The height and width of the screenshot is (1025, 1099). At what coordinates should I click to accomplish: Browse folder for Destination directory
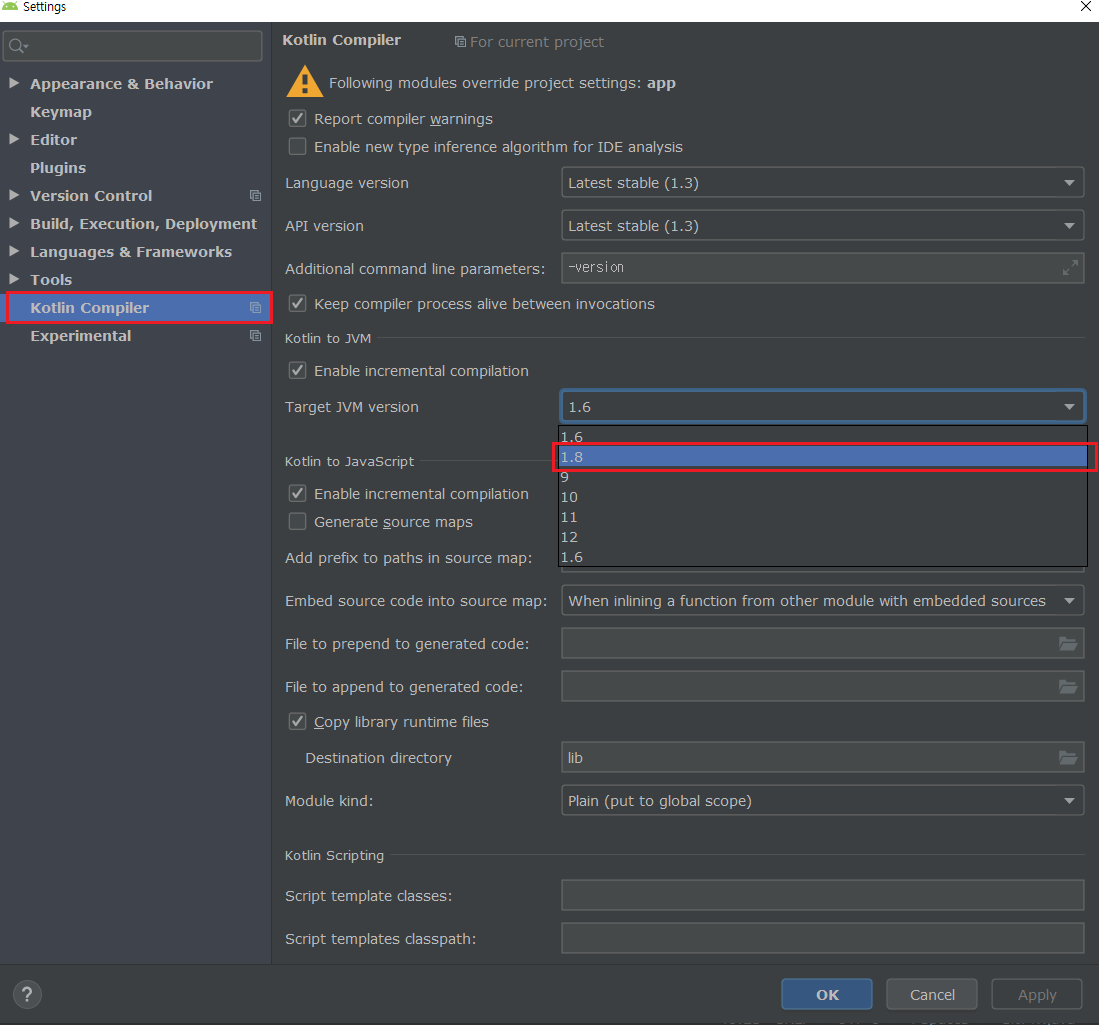pos(1067,758)
